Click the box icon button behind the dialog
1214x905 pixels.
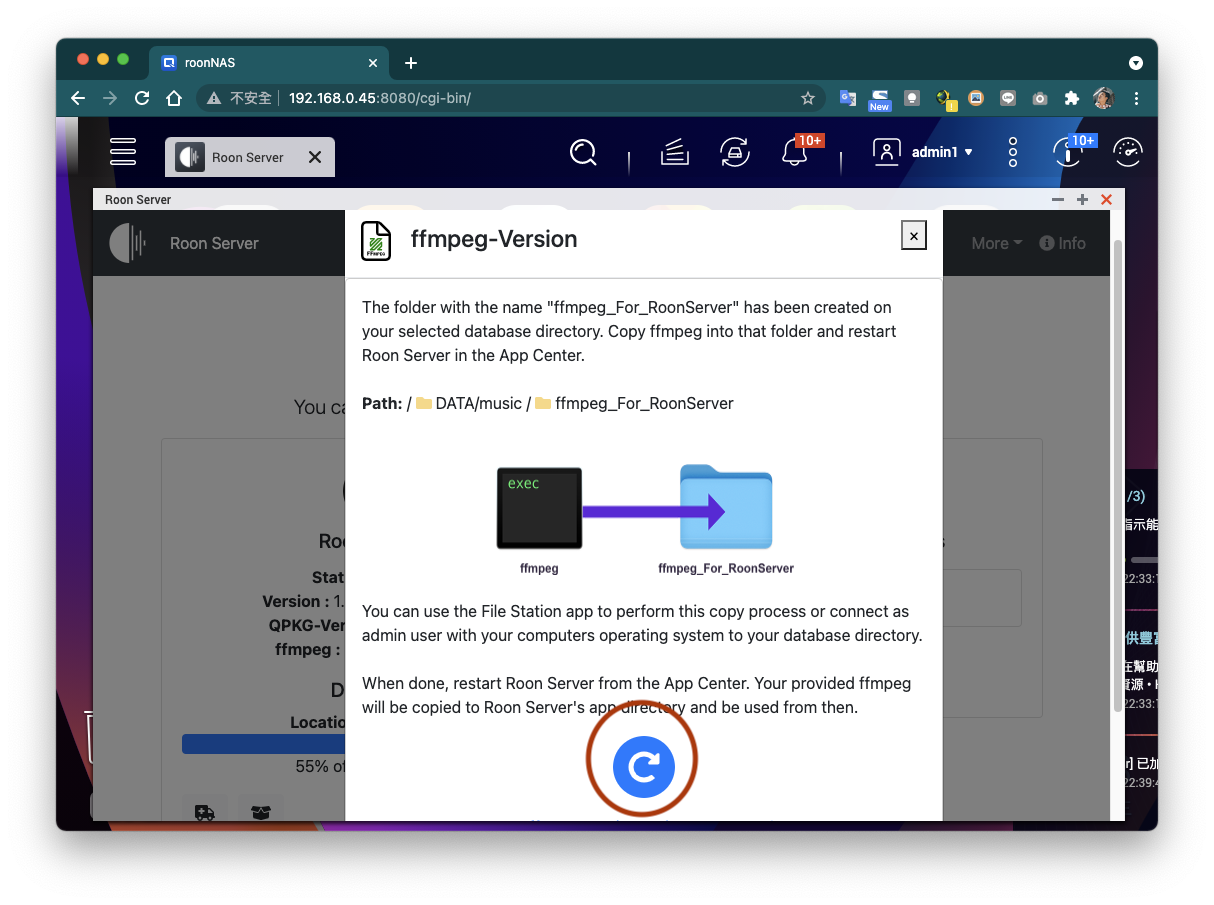click(261, 811)
